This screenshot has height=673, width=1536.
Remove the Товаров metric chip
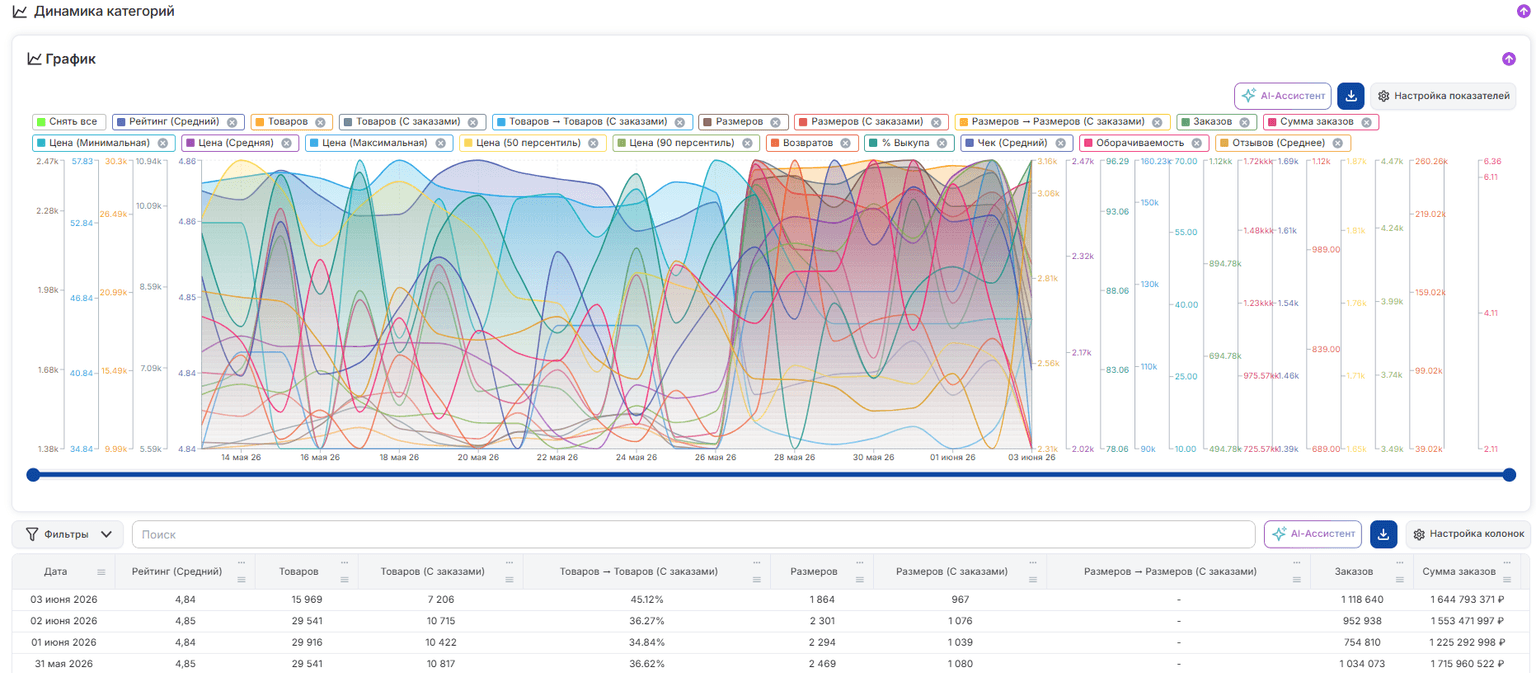coord(320,122)
